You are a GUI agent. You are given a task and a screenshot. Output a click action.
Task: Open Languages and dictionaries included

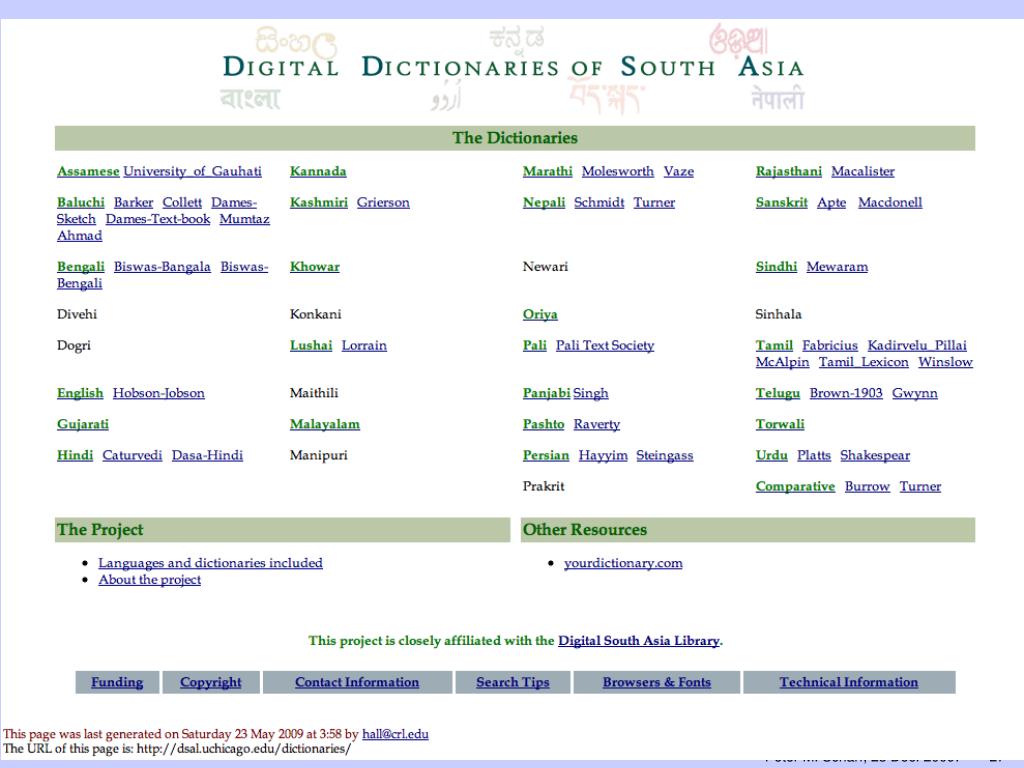210,563
